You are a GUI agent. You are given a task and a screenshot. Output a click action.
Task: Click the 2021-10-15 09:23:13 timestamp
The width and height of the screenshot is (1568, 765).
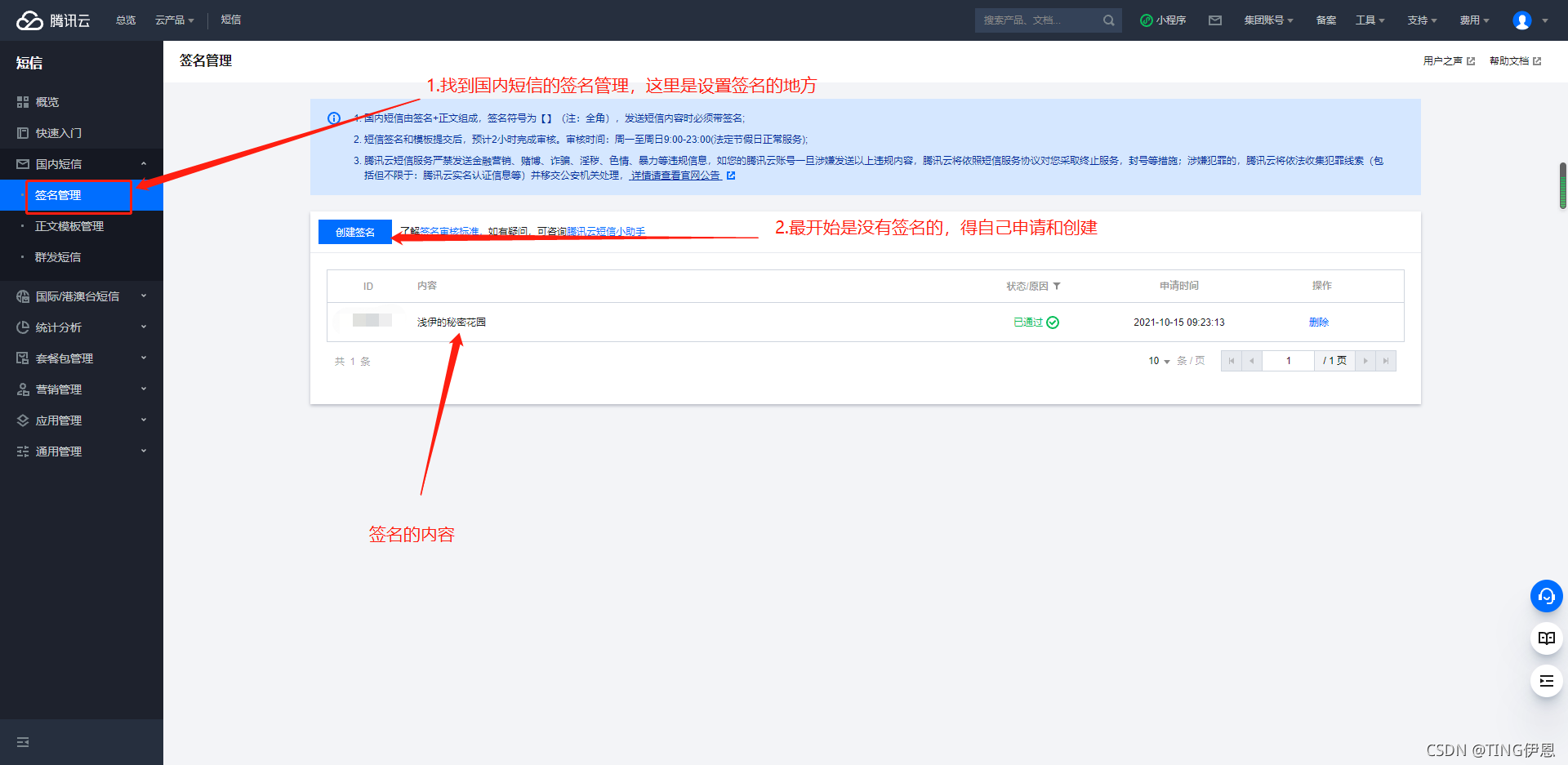click(1179, 322)
